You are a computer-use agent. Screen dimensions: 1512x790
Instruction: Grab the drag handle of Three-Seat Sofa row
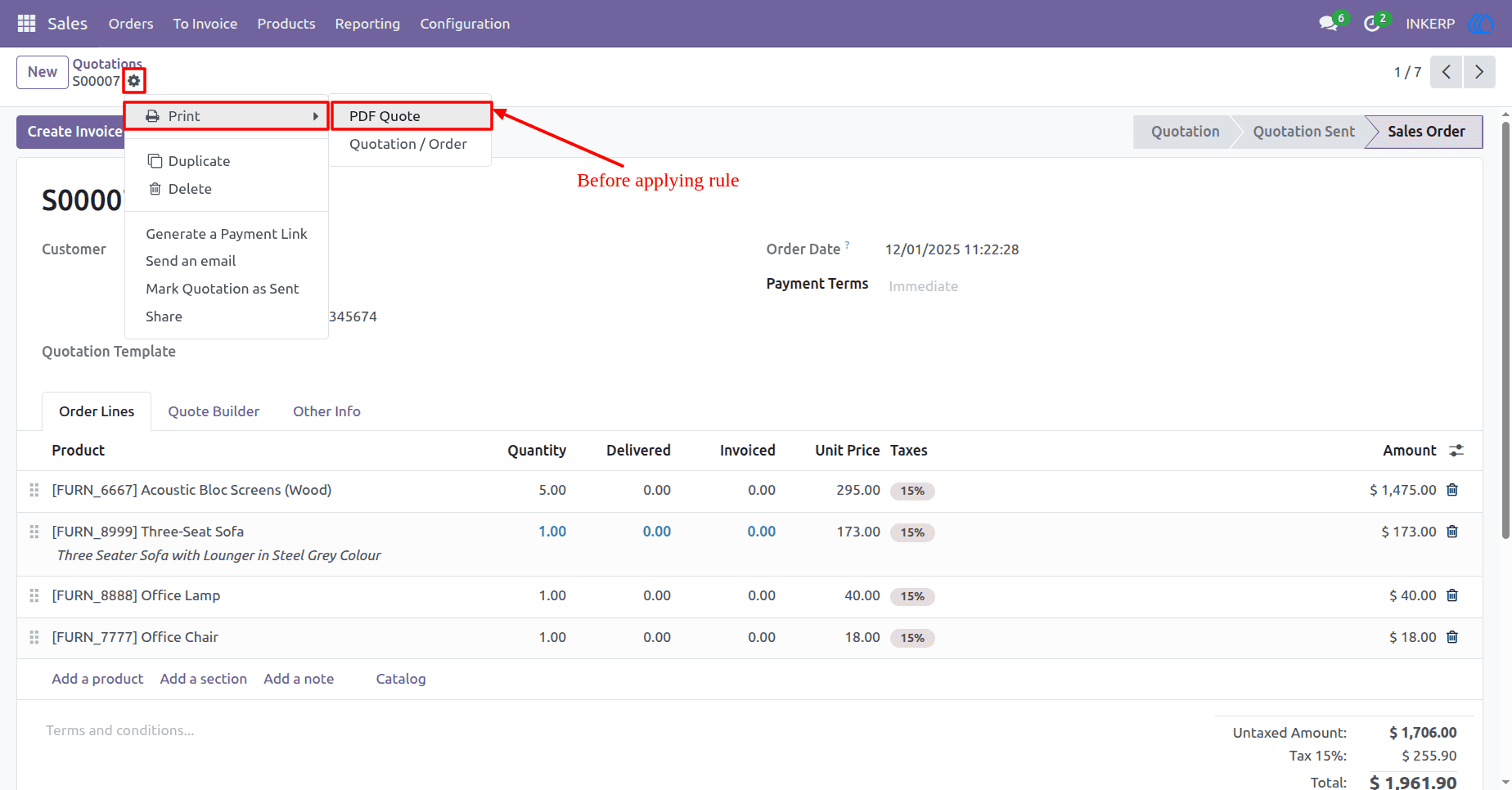[x=34, y=532]
